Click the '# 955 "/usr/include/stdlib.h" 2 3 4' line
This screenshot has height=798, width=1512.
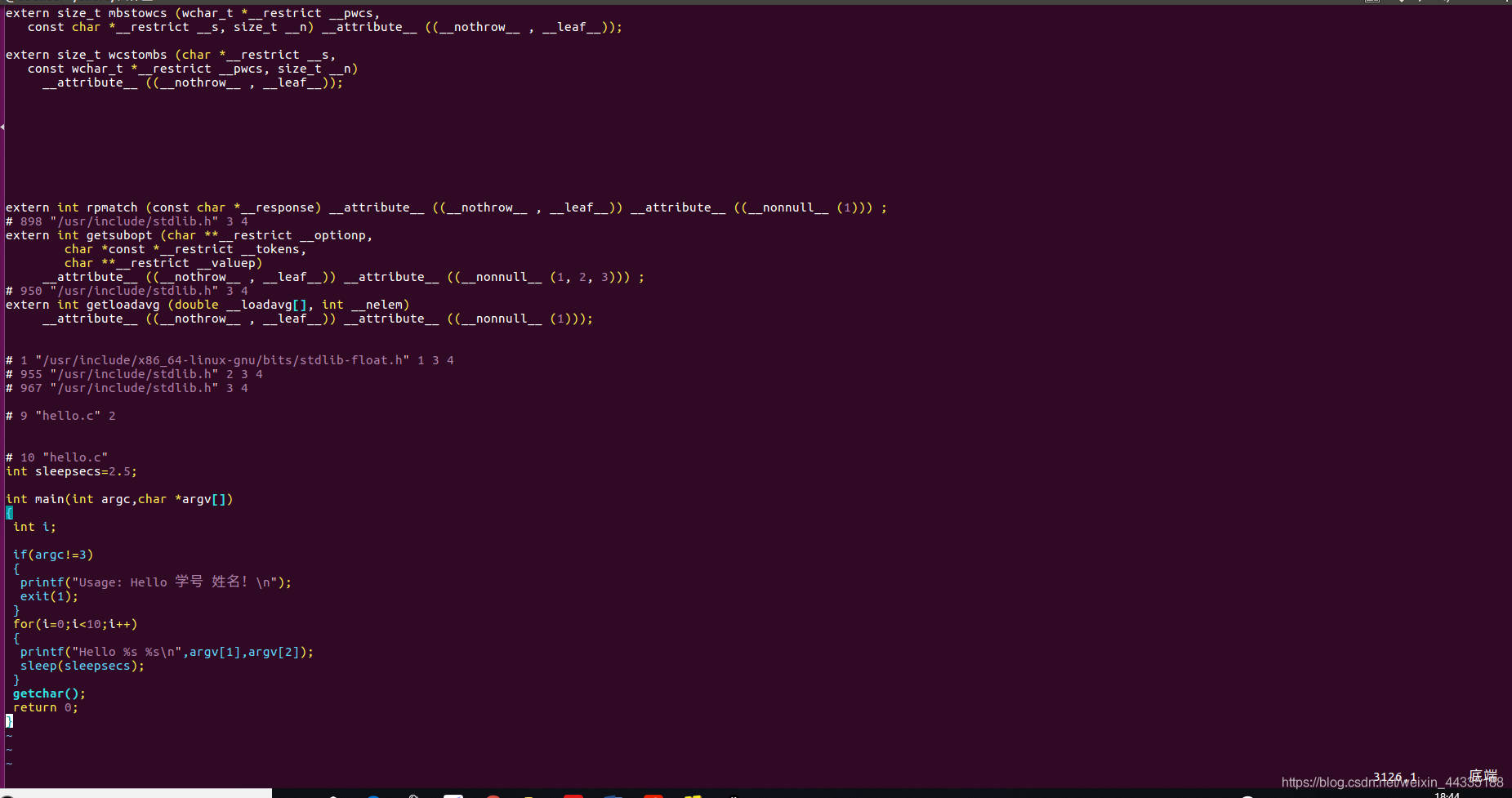[x=134, y=374]
